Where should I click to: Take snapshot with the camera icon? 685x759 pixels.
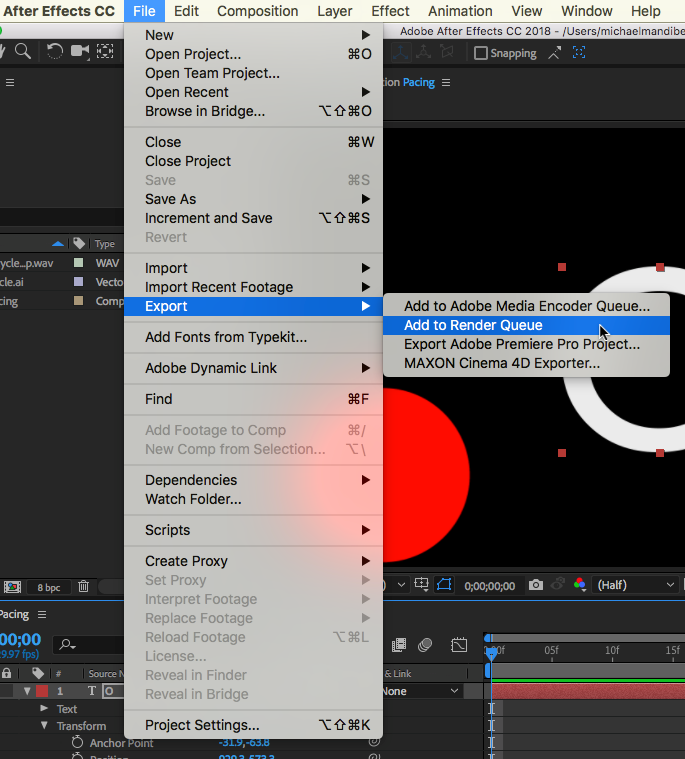tap(536, 585)
